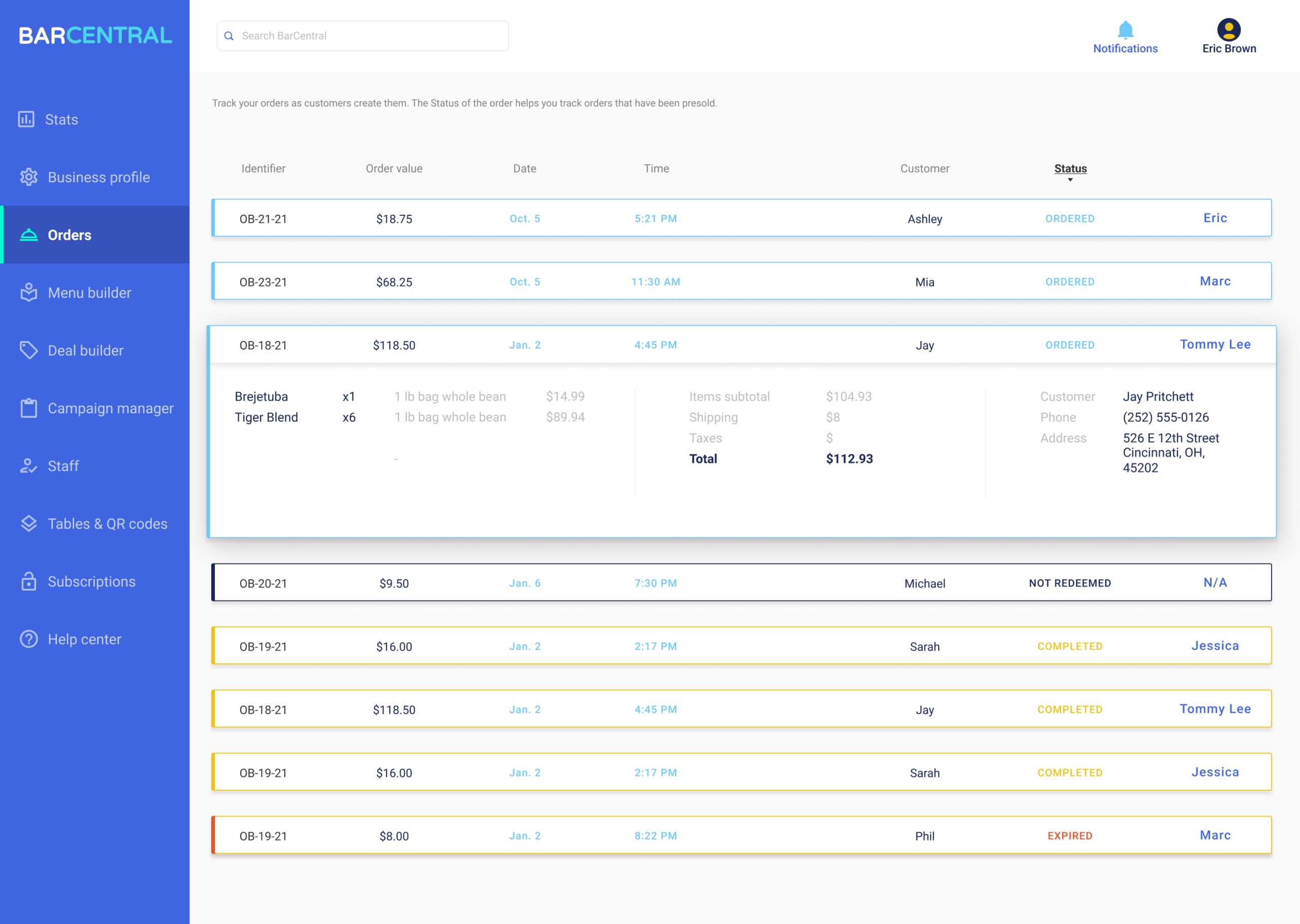The height and width of the screenshot is (924, 1300).
Task: Click the Staff person icon
Action: pos(28,466)
